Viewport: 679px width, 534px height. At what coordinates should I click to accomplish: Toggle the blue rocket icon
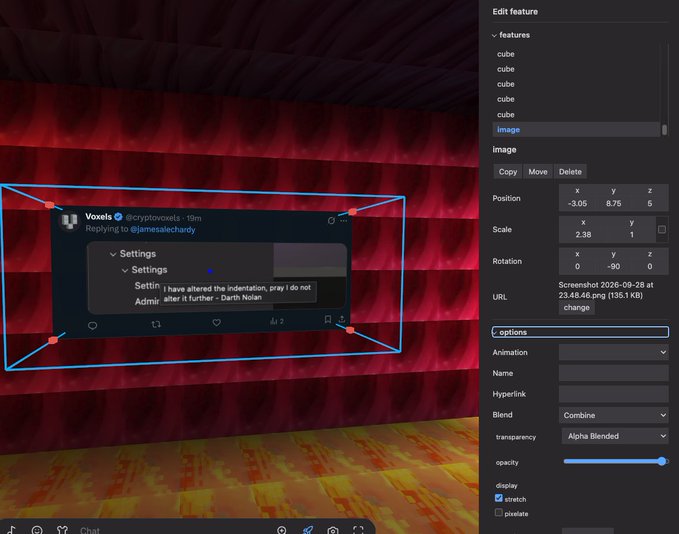pyautogui.click(x=307, y=530)
